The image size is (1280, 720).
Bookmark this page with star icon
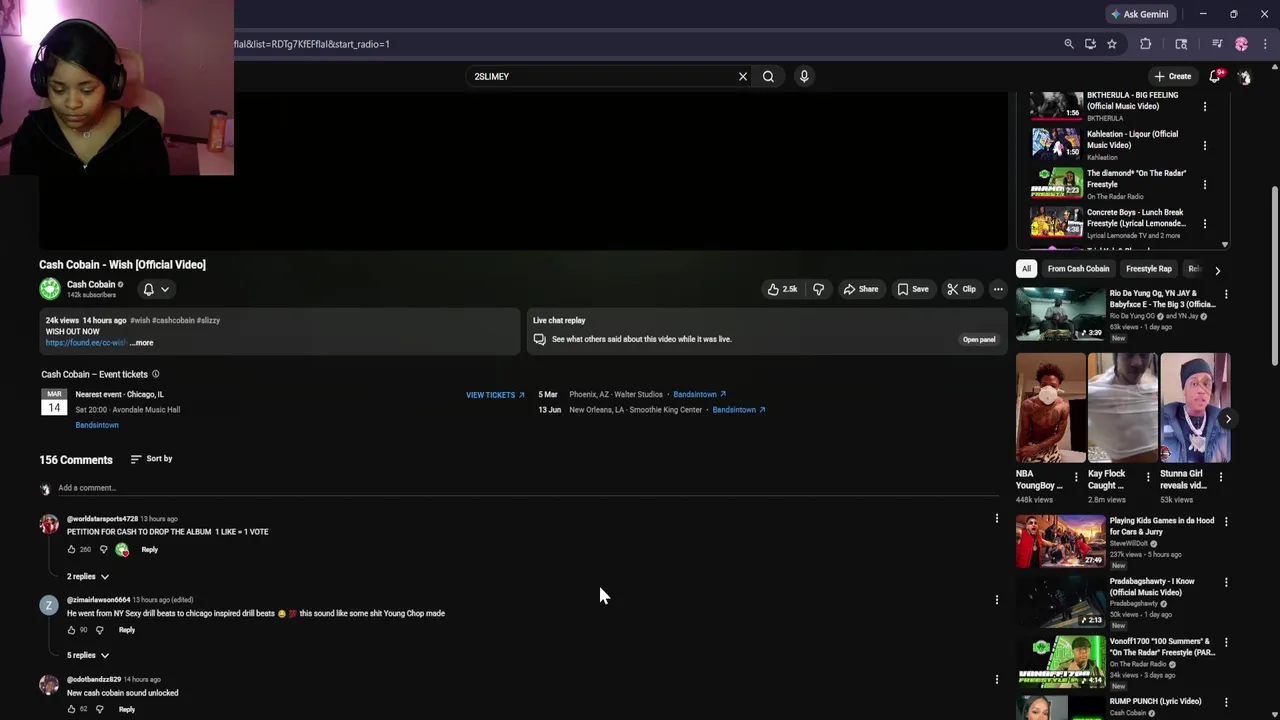[1111, 44]
